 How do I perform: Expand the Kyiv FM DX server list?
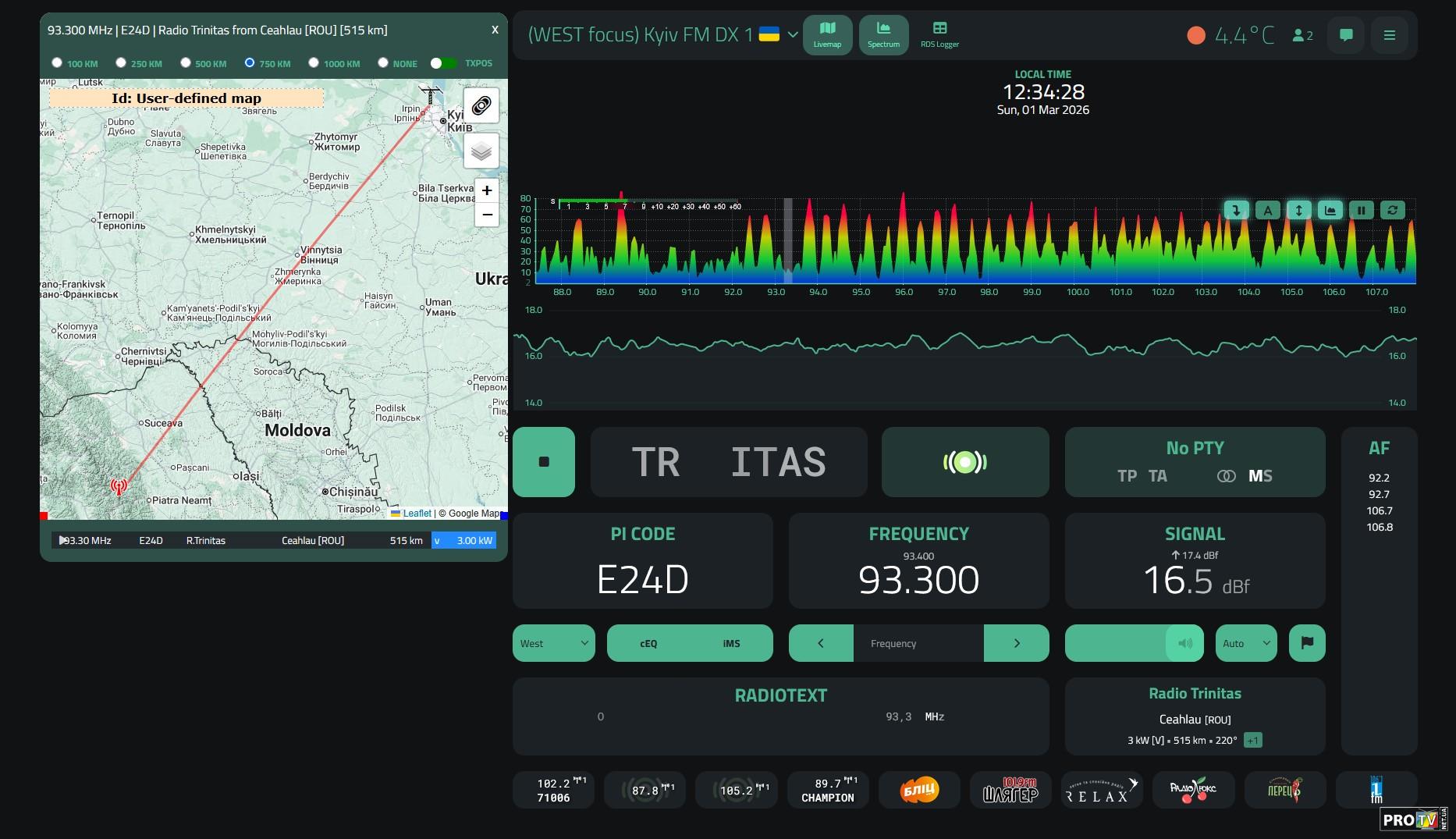point(793,35)
